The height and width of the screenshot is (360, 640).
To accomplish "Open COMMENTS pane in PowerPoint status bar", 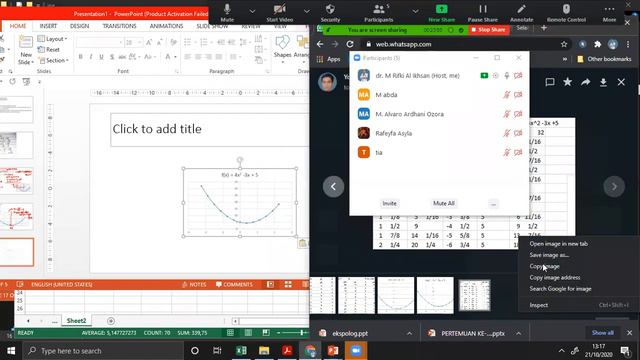I will tap(234, 284).
